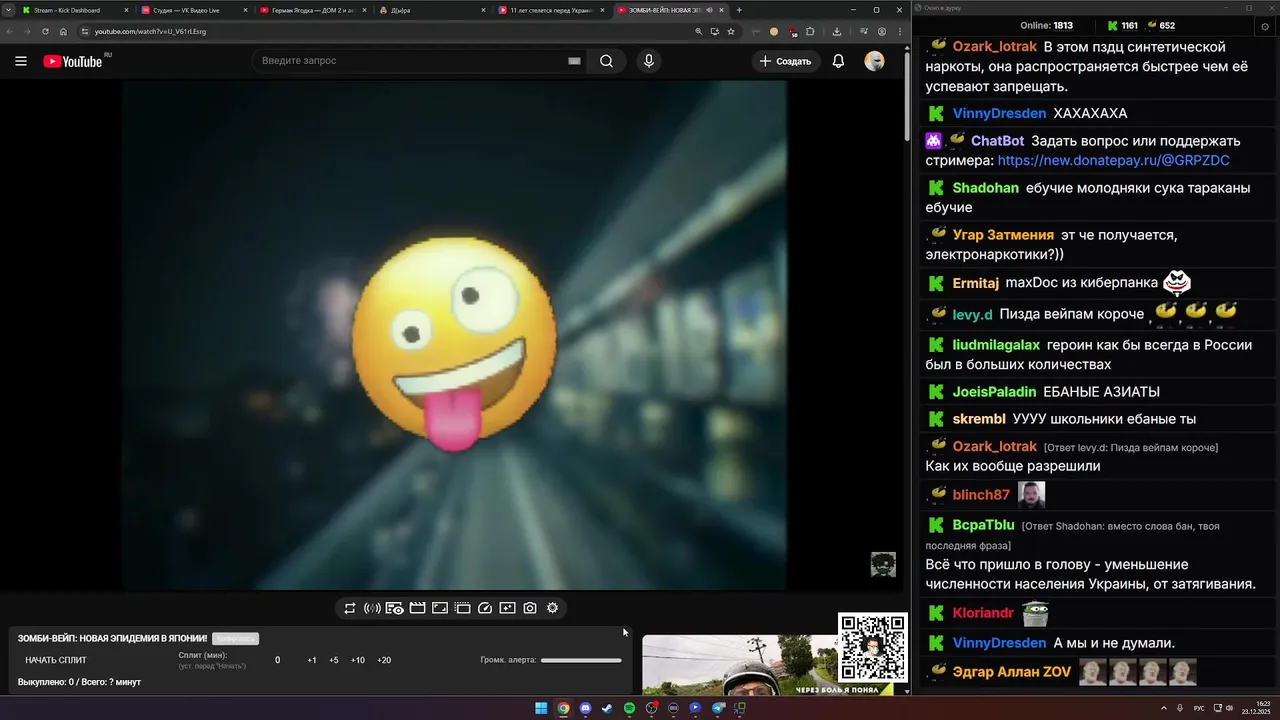Open YouTube notifications bell
Viewport: 1280px width, 720px height.
pos(838,61)
